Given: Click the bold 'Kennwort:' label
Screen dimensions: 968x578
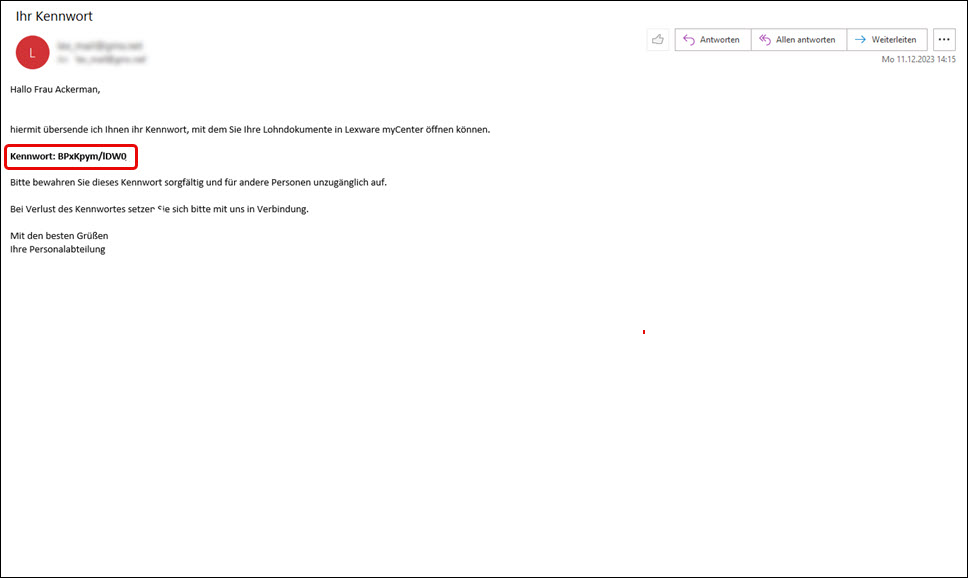Looking at the screenshot, I should click(33, 157).
